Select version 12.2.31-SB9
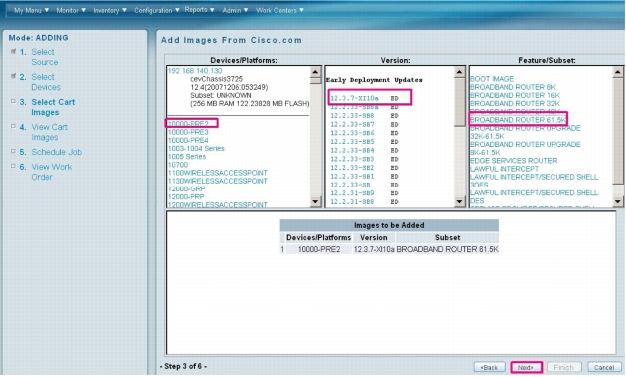The width and height of the screenshot is (626, 377). [x=352, y=193]
